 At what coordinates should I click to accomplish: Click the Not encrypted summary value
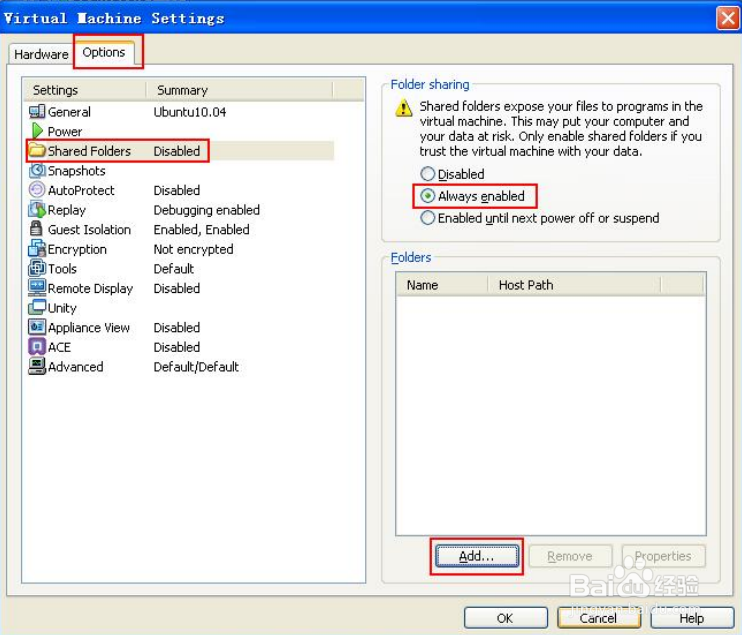194,249
